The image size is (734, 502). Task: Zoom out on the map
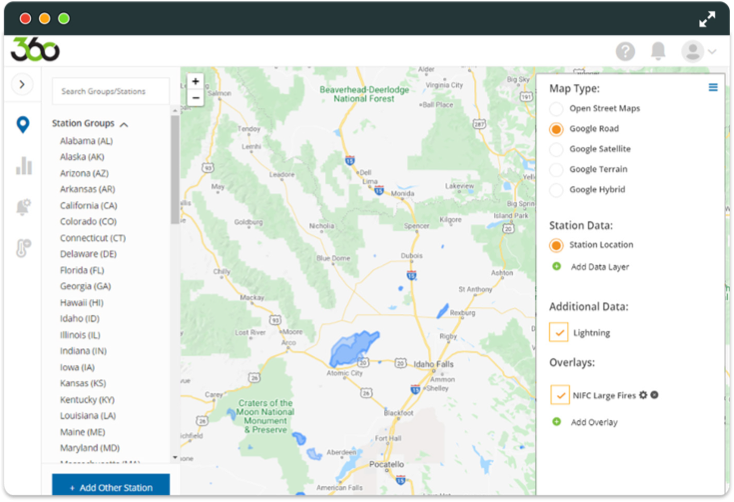195,98
